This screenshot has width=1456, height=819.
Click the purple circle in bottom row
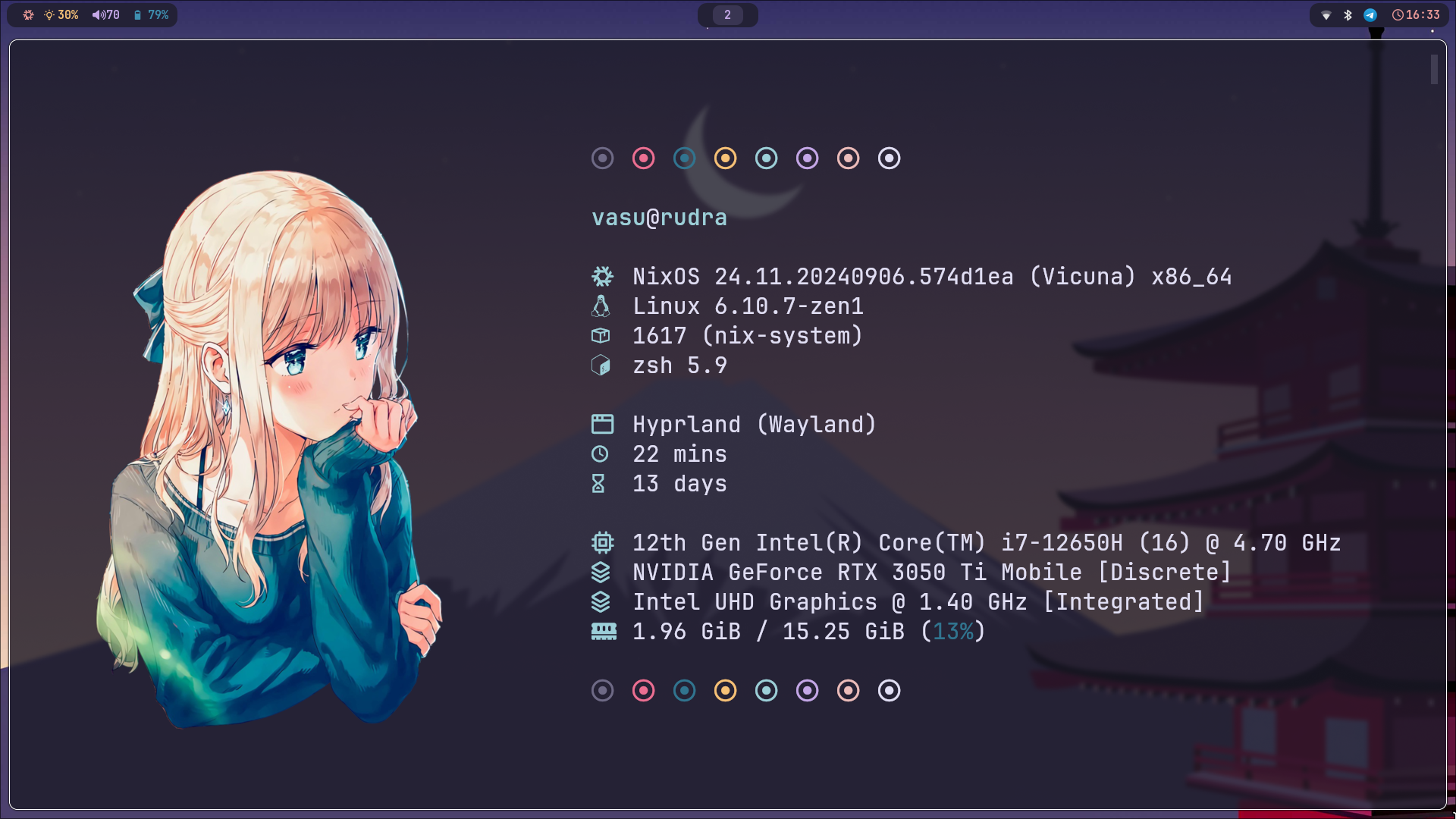click(807, 691)
